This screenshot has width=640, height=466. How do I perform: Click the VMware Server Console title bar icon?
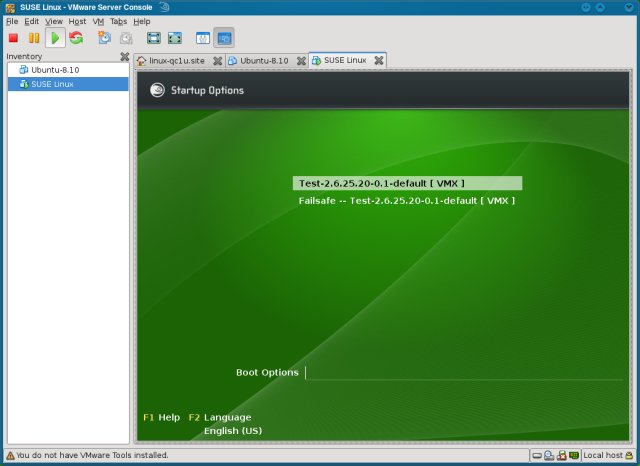(10, 7)
